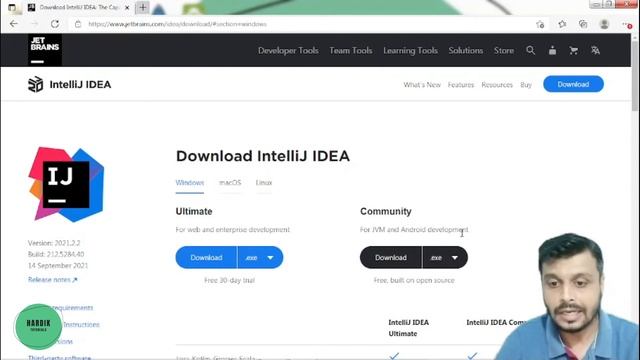Download IntelliJ IDEA Community
The height and width of the screenshot is (360, 640).
pyautogui.click(x=391, y=258)
